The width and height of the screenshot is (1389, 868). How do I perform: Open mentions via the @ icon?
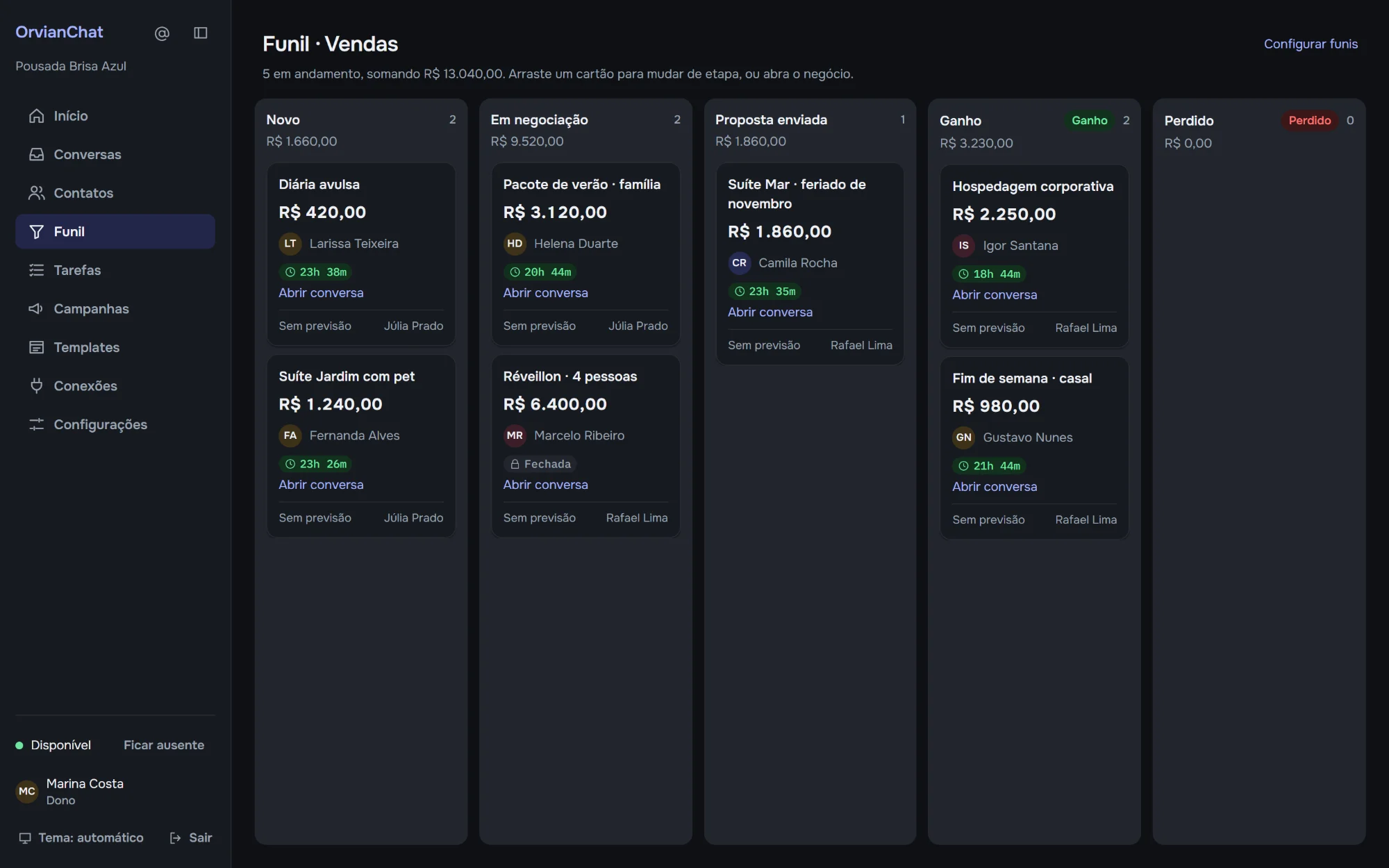click(x=162, y=33)
